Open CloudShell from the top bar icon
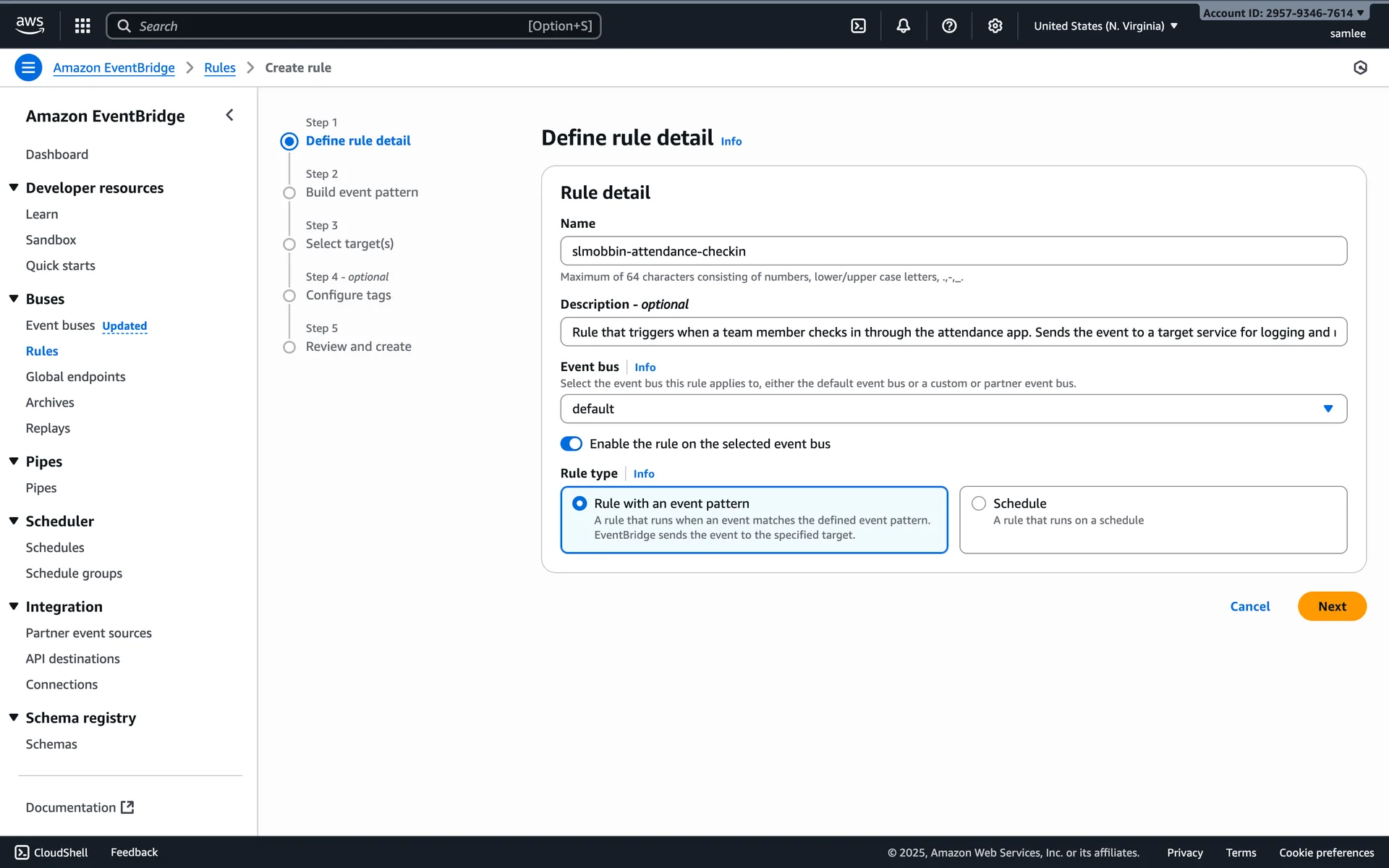Viewport: 1389px width, 868px height. (858, 26)
